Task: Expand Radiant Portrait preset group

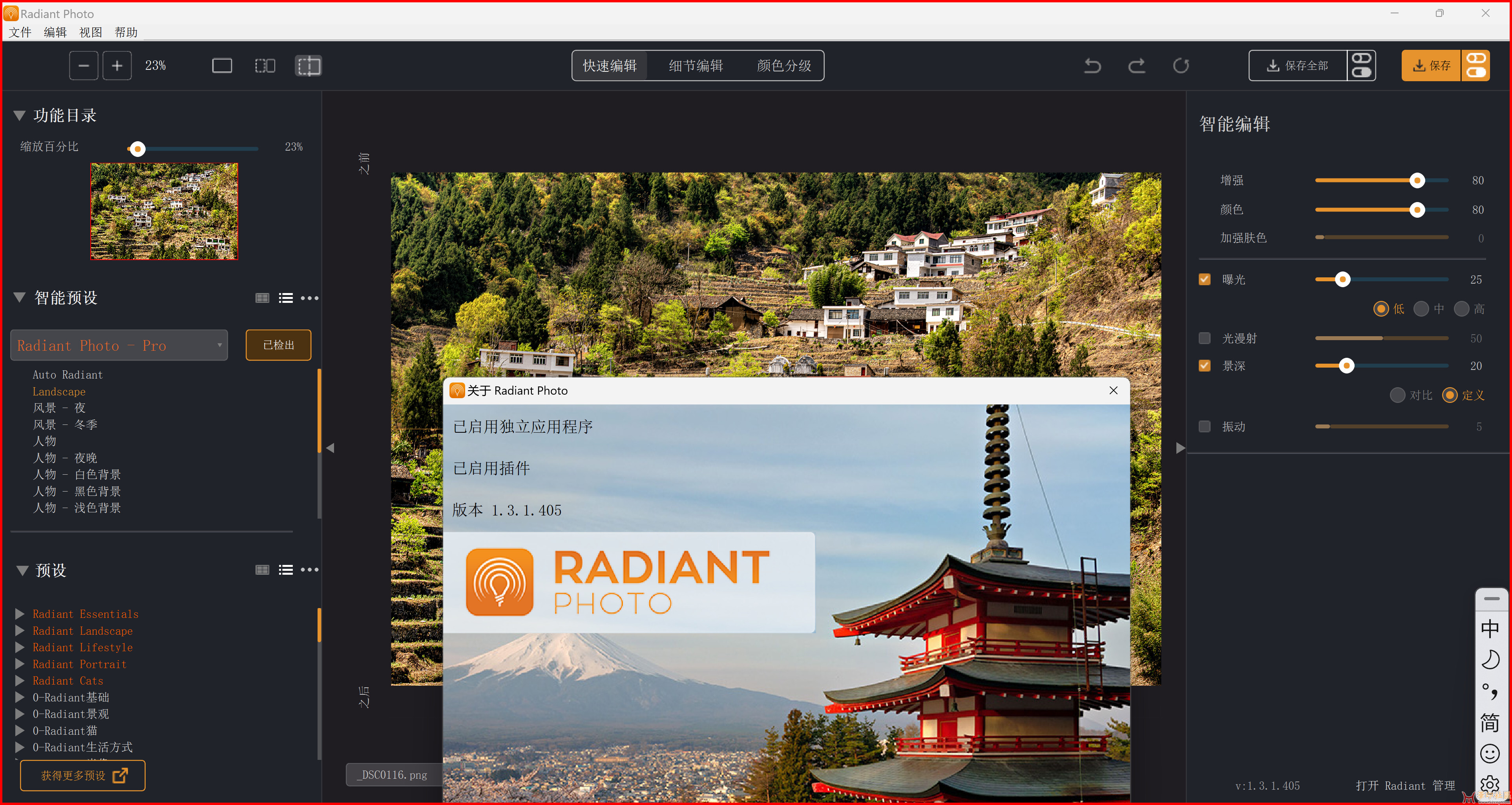Action: coord(19,664)
